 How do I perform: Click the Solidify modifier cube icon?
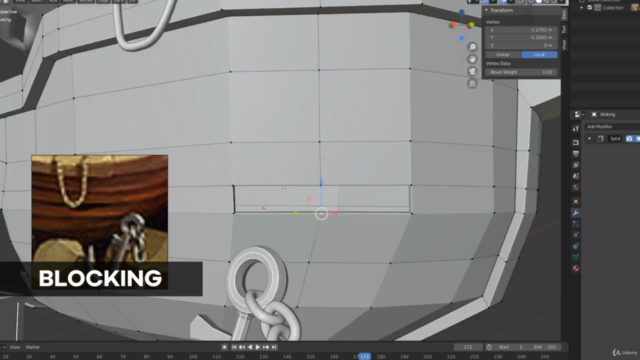[600, 139]
